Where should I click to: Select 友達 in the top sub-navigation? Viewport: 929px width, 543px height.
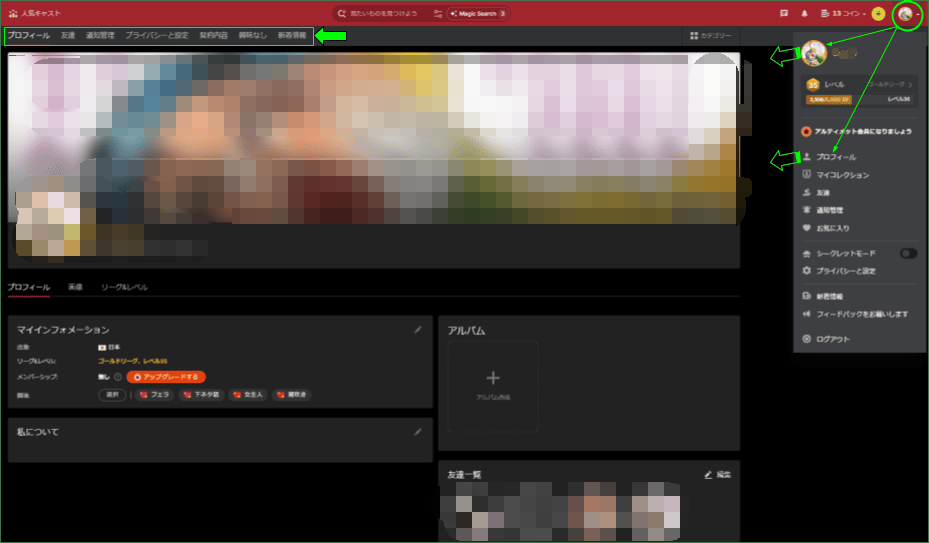pos(68,36)
